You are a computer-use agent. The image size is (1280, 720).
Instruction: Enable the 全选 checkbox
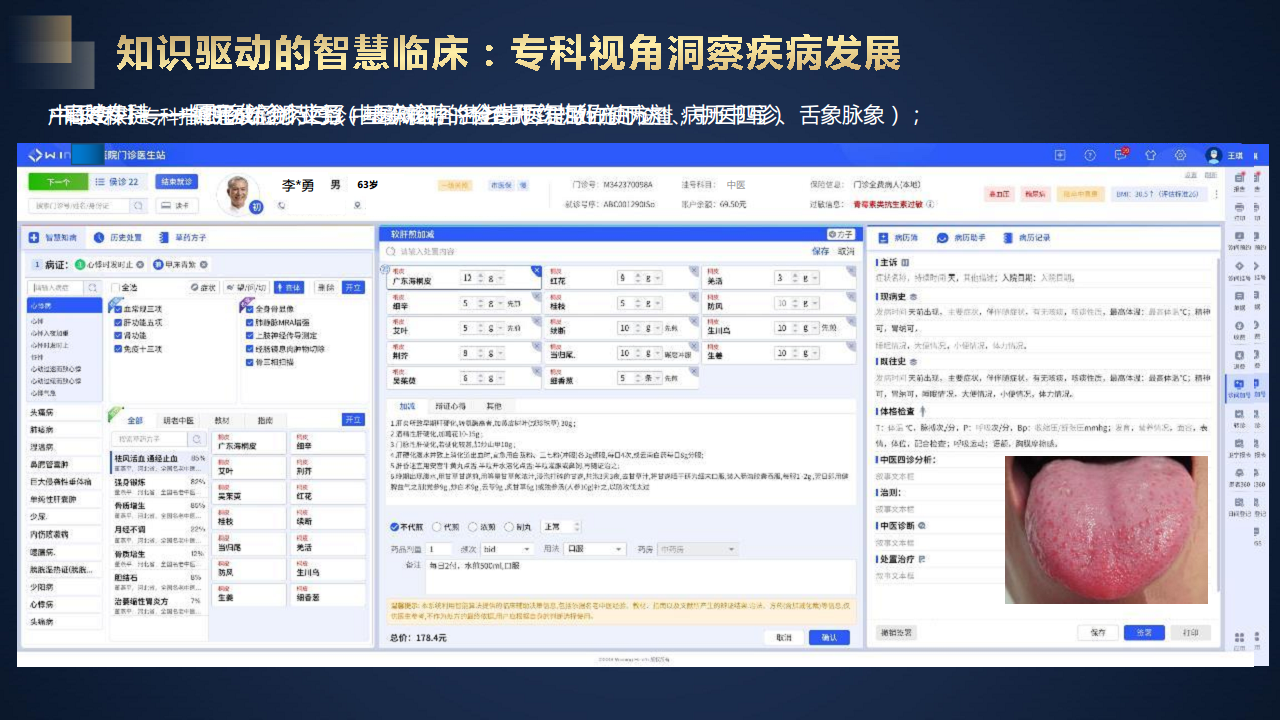tap(114, 288)
